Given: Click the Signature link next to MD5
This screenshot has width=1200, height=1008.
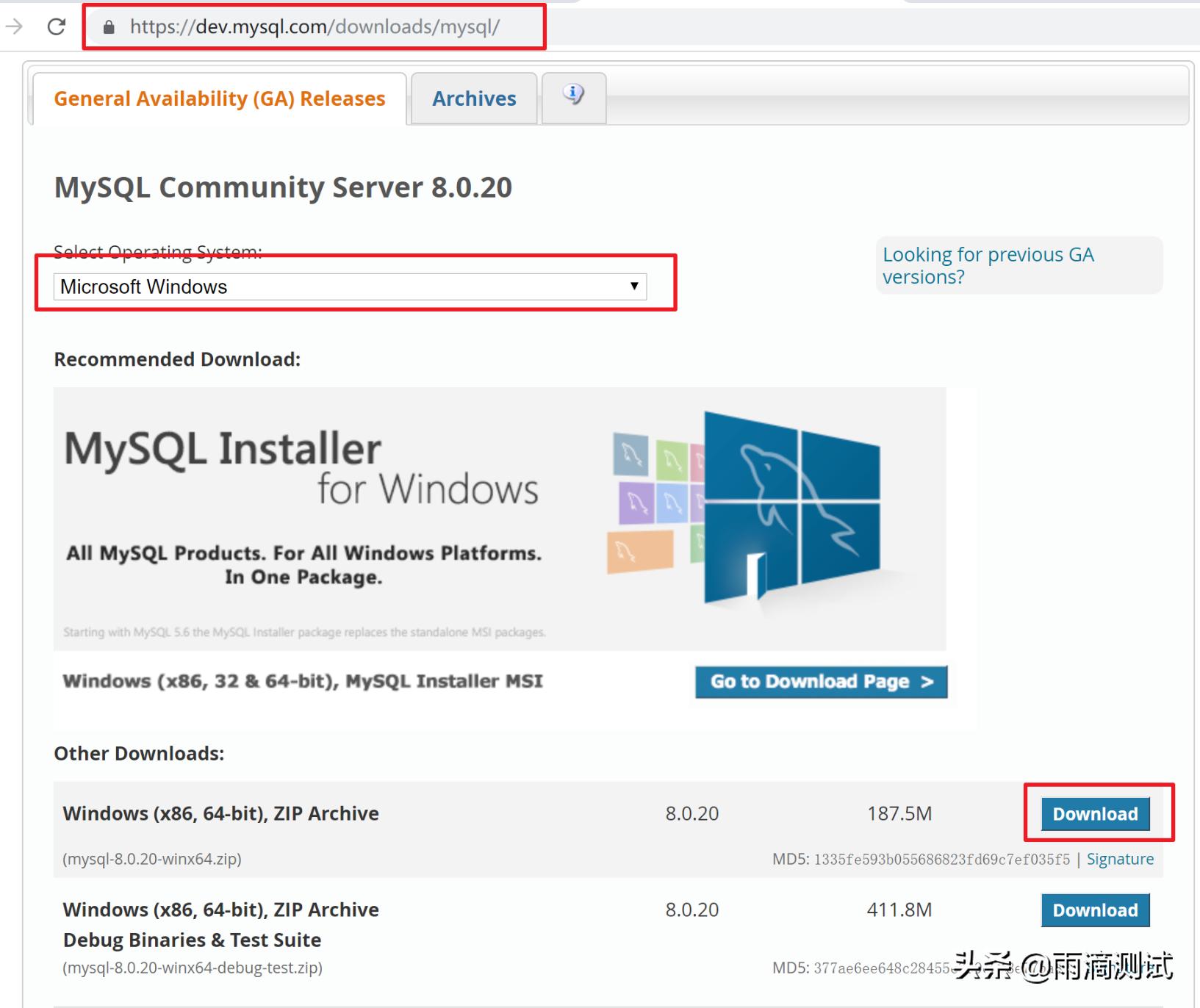Looking at the screenshot, I should coord(1120,858).
